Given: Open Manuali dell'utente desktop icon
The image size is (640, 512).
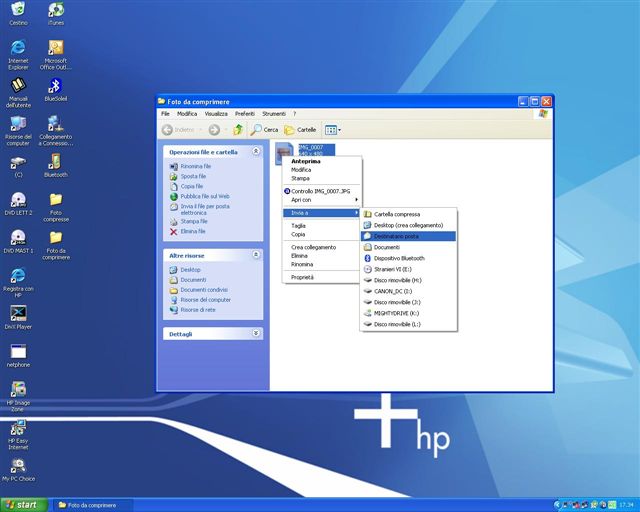Looking at the screenshot, I should (18, 92).
